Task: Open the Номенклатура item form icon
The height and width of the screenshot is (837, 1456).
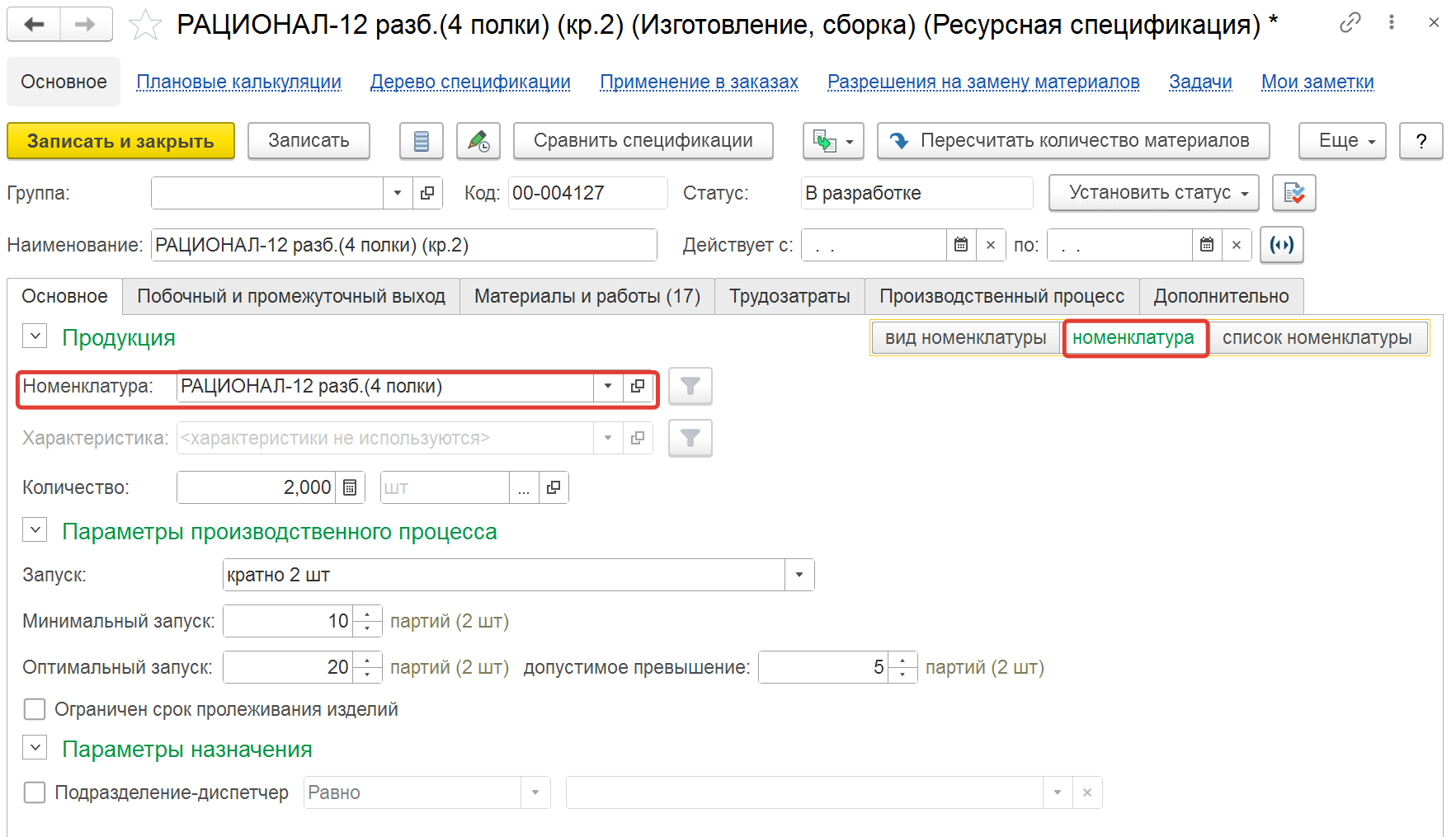Action: coord(638,386)
